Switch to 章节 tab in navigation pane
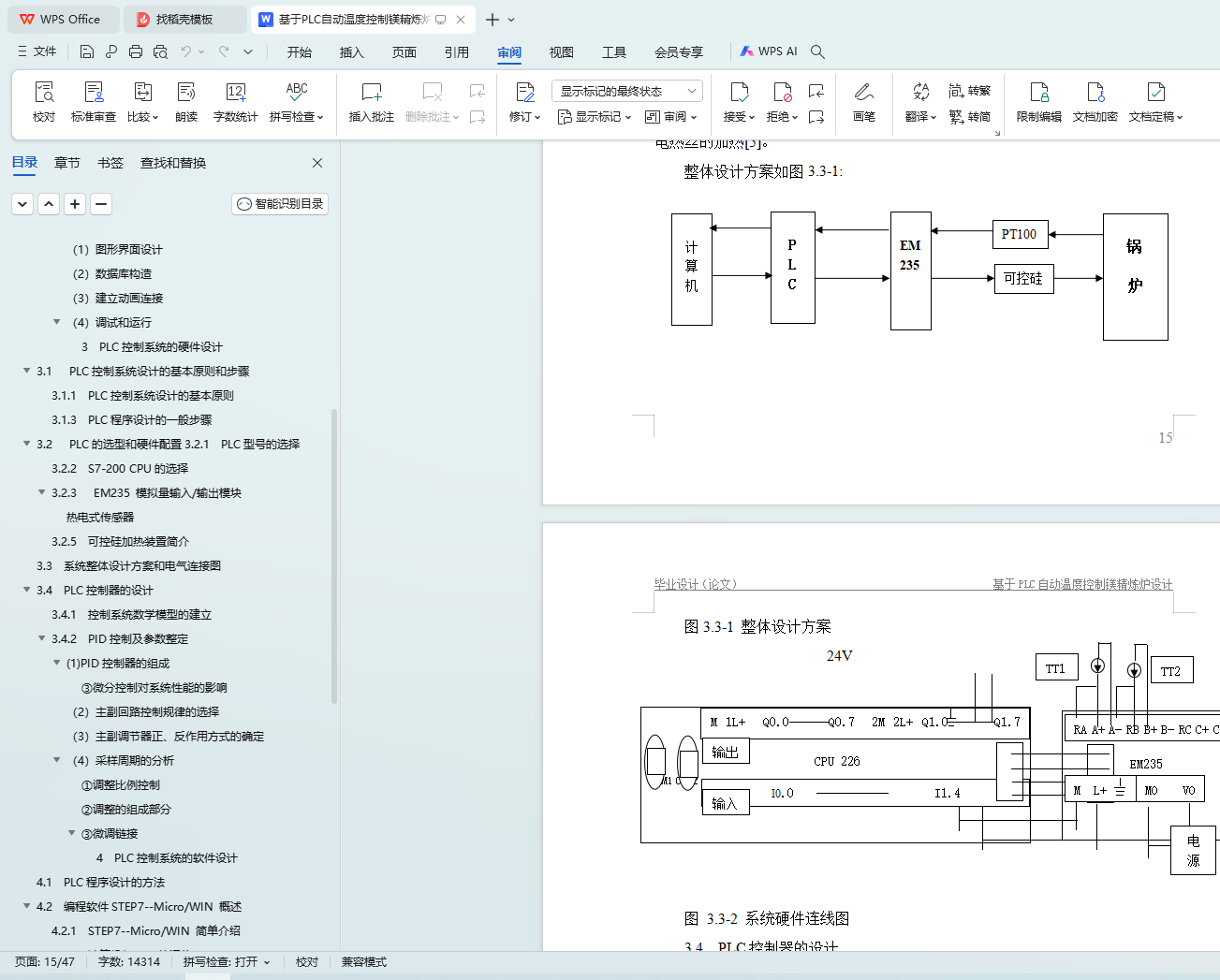The height and width of the screenshot is (980, 1220). pyautogui.click(x=67, y=163)
